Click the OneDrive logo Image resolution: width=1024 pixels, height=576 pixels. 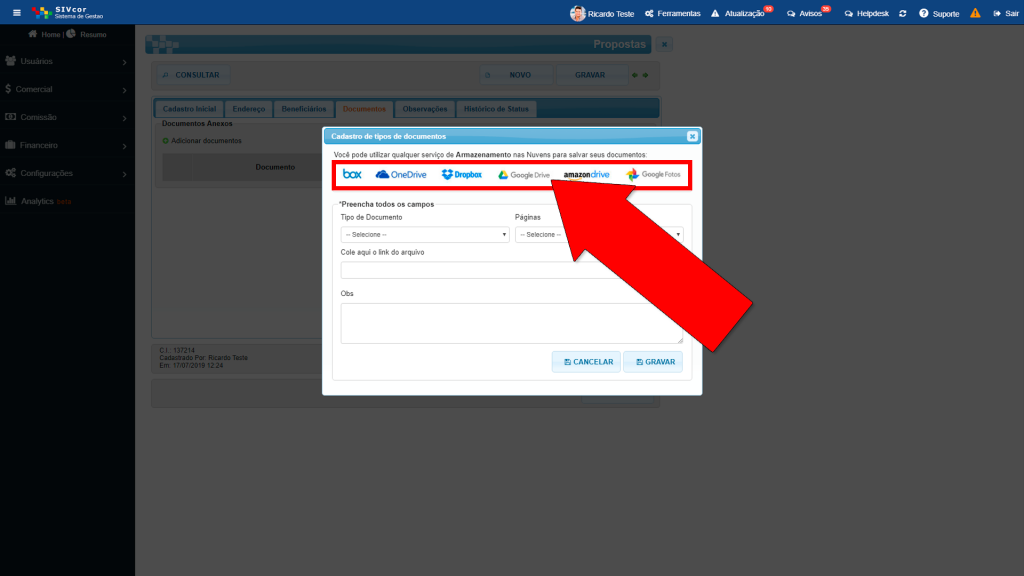point(401,174)
